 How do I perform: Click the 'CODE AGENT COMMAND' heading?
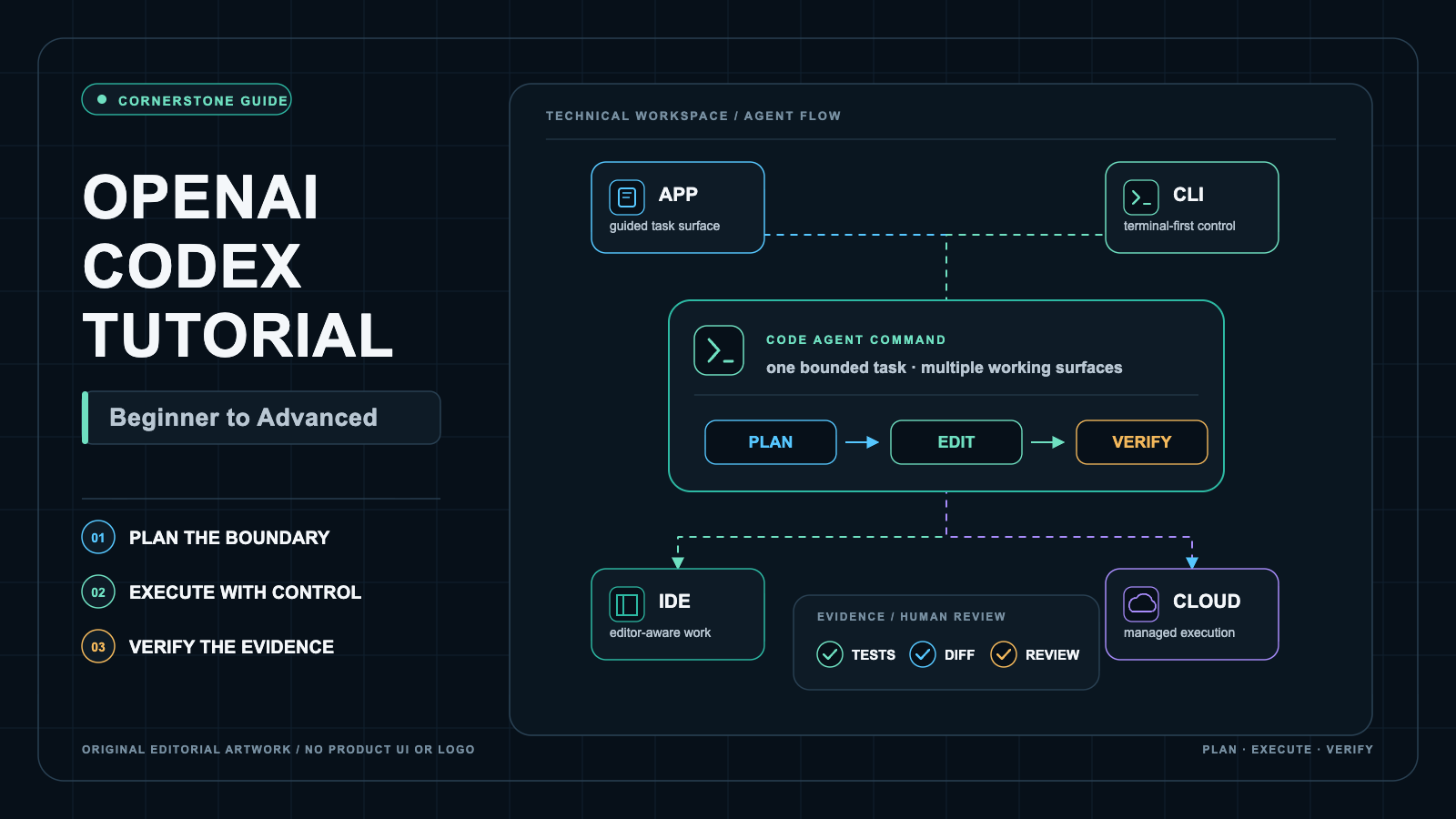(856, 339)
